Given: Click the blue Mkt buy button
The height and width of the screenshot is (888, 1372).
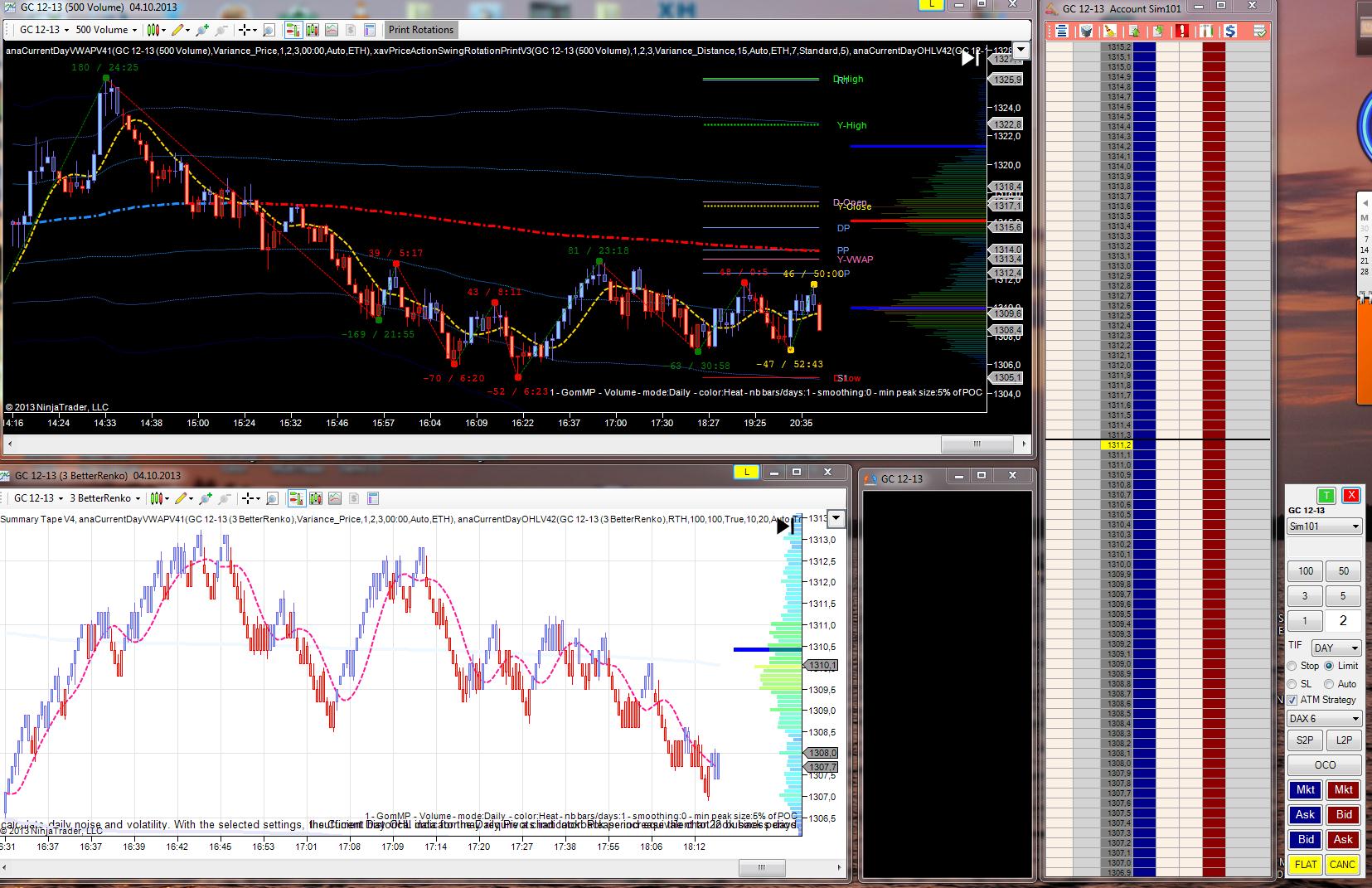Looking at the screenshot, I should (1305, 790).
